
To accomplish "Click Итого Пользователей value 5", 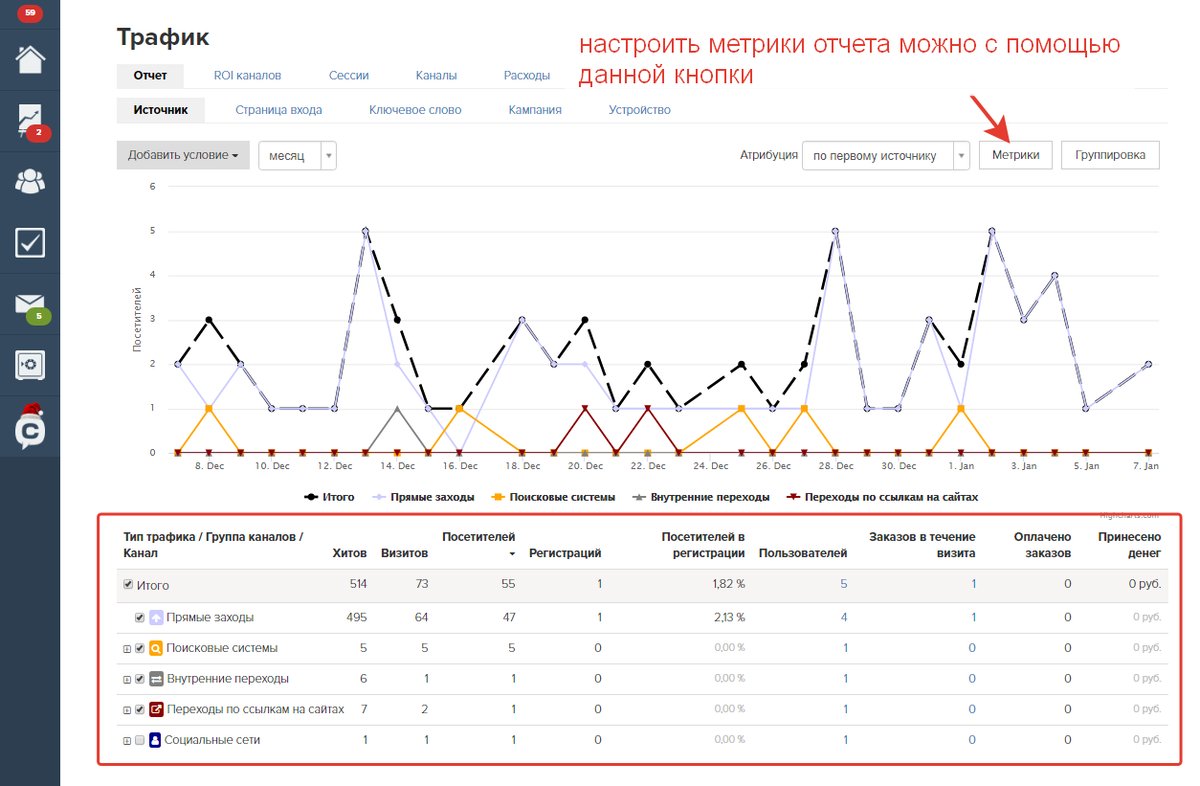I will click(844, 584).
